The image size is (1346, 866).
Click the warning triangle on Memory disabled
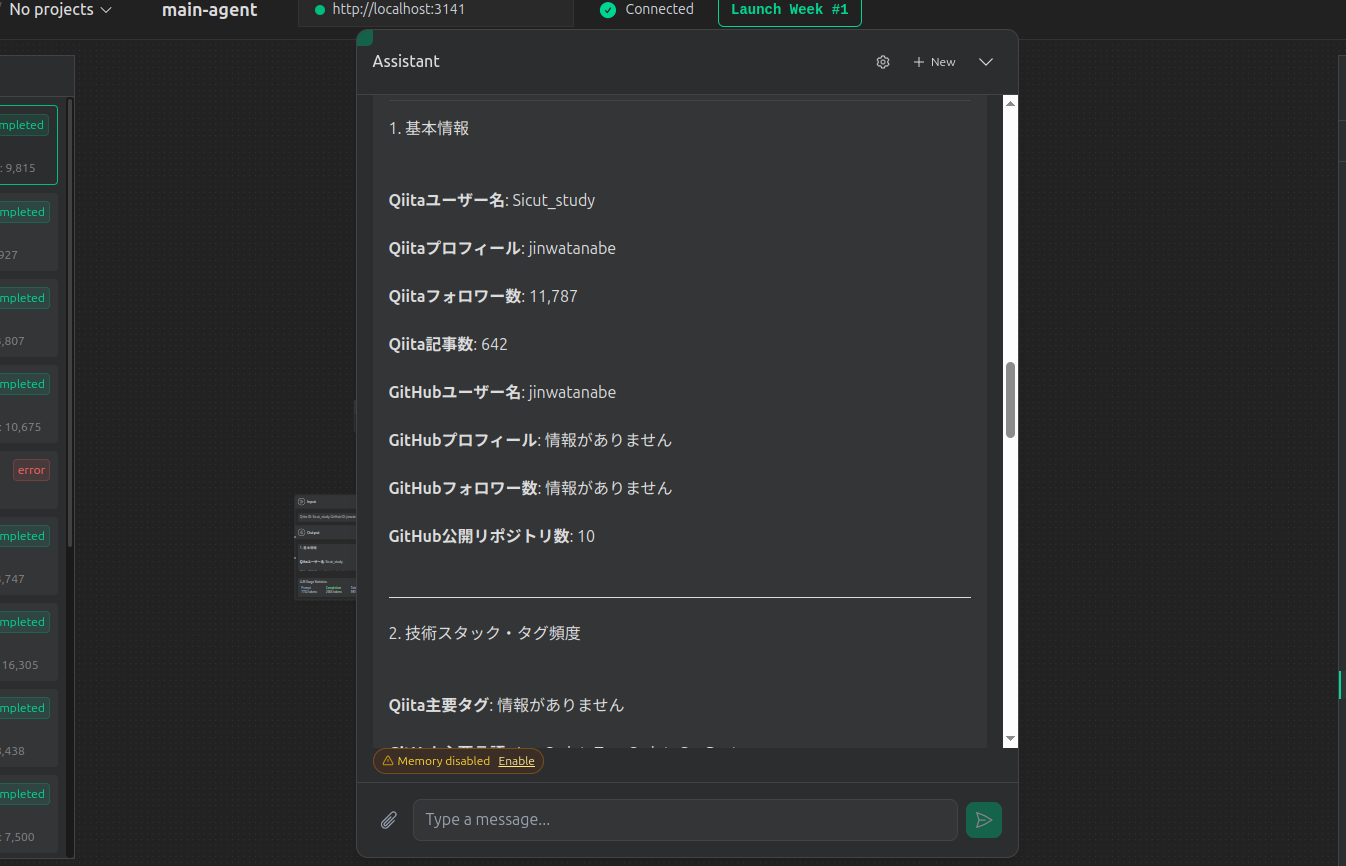point(386,760)
